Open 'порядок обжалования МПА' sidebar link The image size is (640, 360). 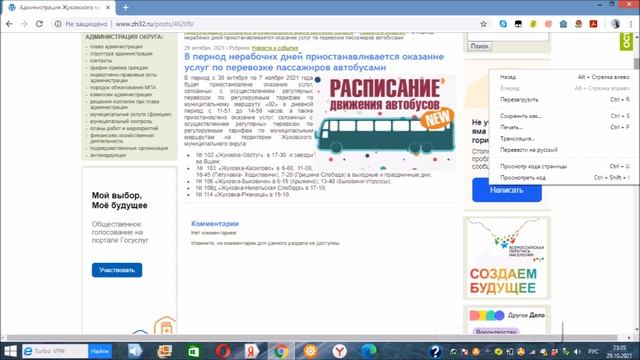tap(123, 87)
